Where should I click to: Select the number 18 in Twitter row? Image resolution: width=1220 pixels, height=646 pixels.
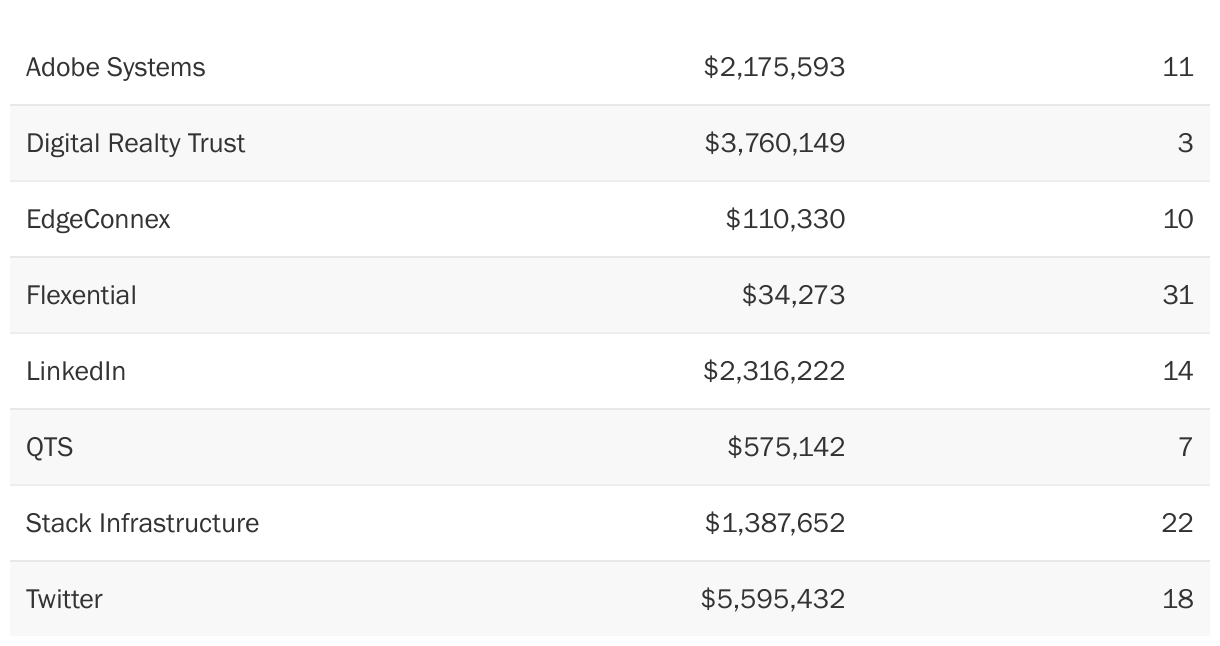tap(1178, 599)
